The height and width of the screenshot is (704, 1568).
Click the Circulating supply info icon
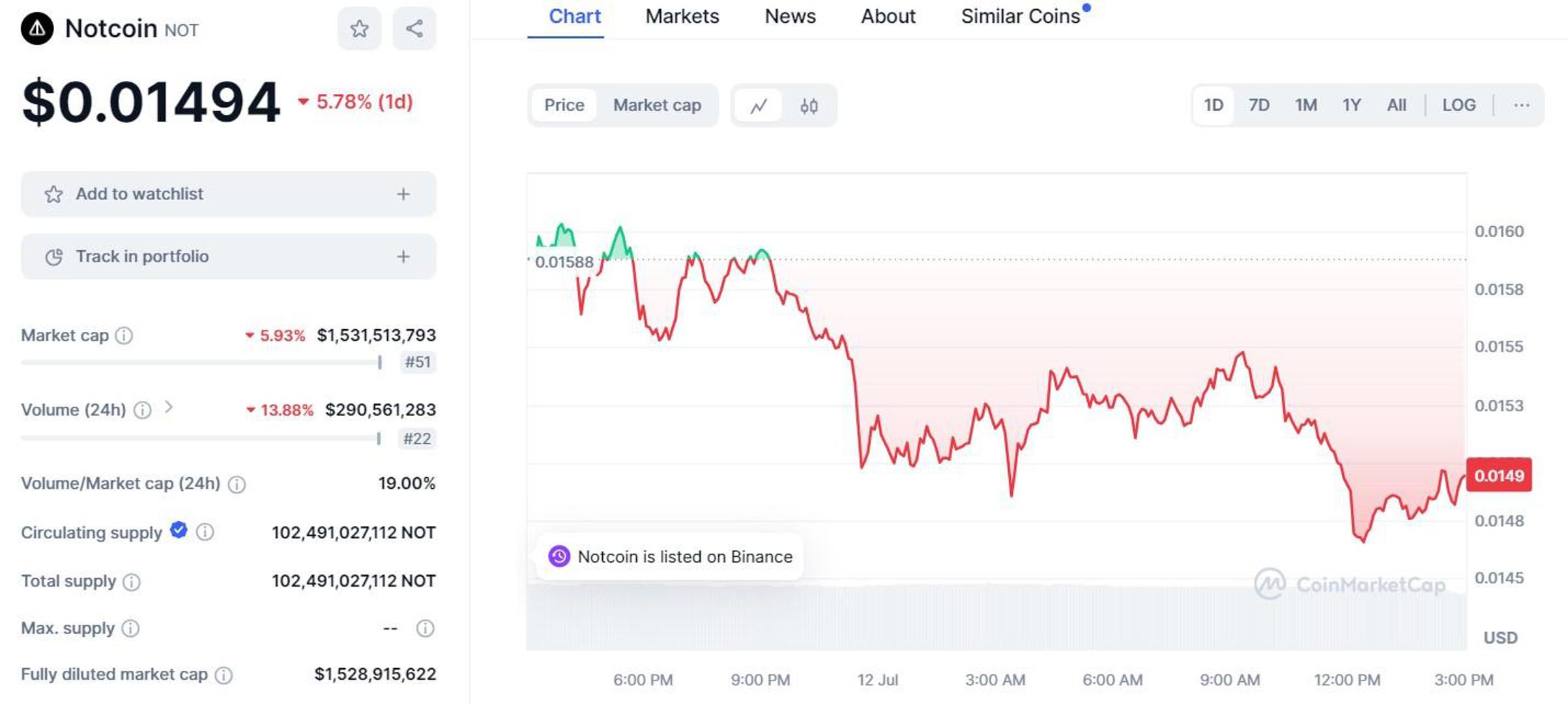(x=205, y=533)
